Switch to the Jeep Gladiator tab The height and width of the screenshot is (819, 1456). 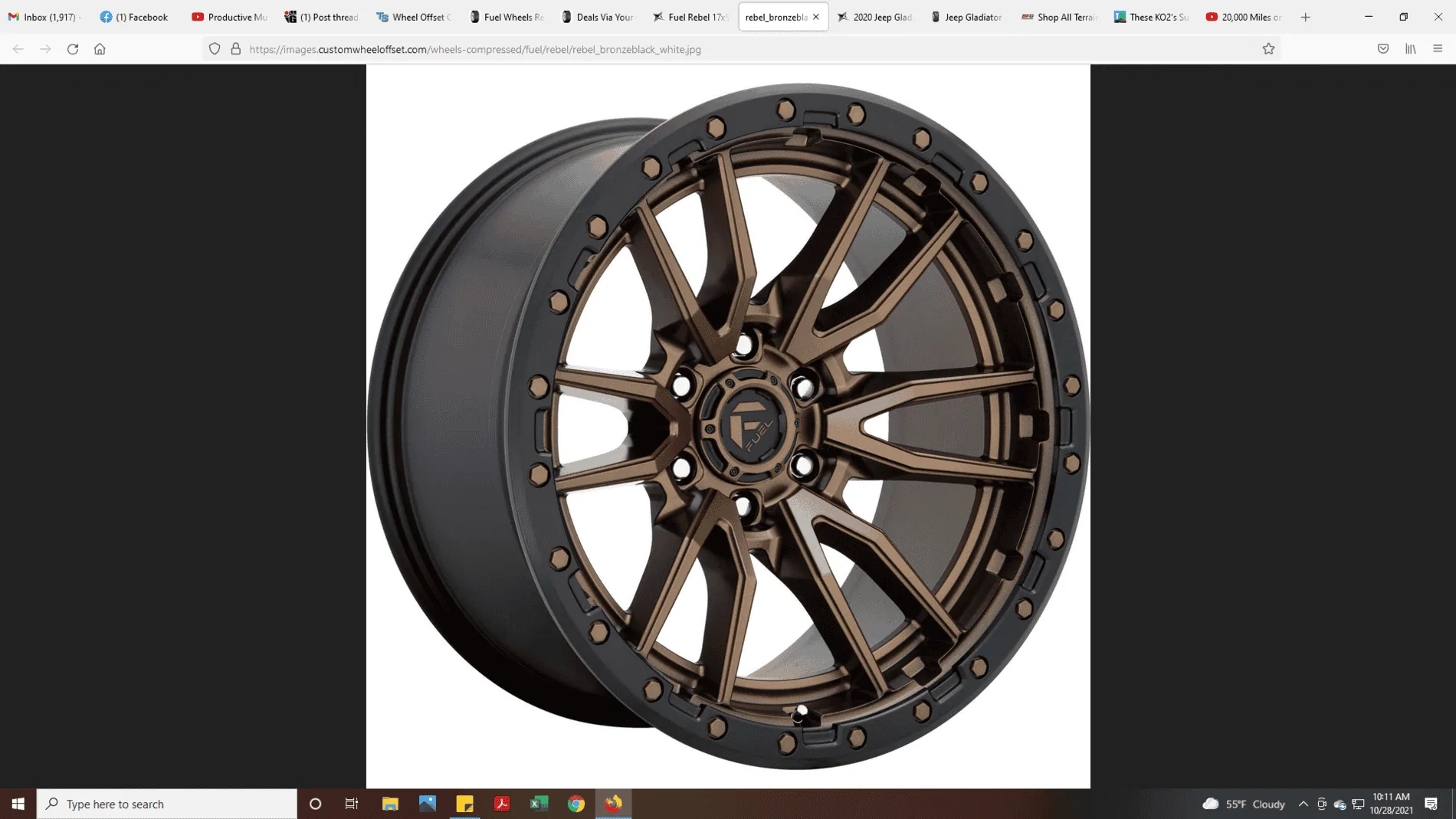pyautogui.click(x=967, y=17)
